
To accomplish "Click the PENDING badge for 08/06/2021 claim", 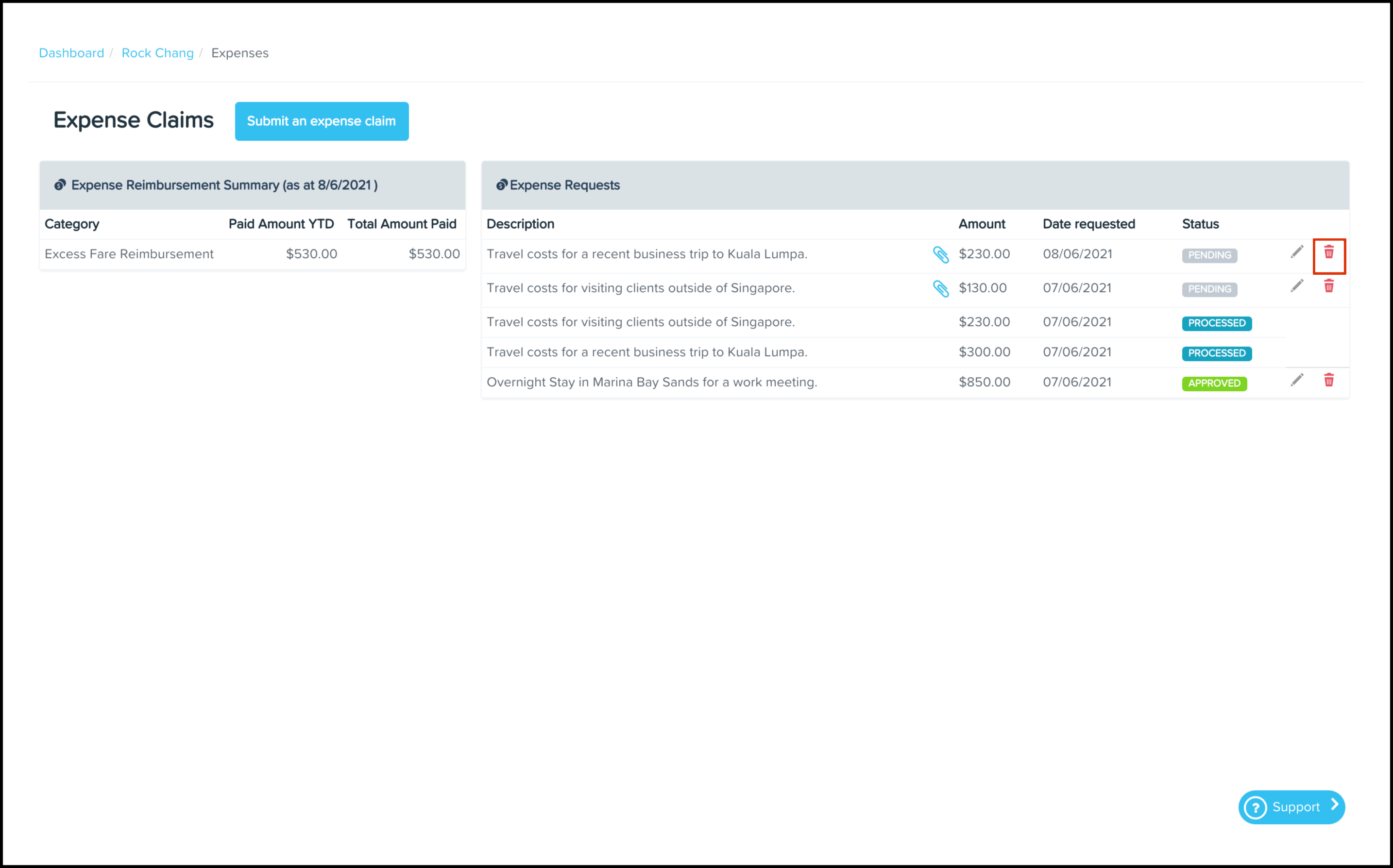I will coord(1209,255).
